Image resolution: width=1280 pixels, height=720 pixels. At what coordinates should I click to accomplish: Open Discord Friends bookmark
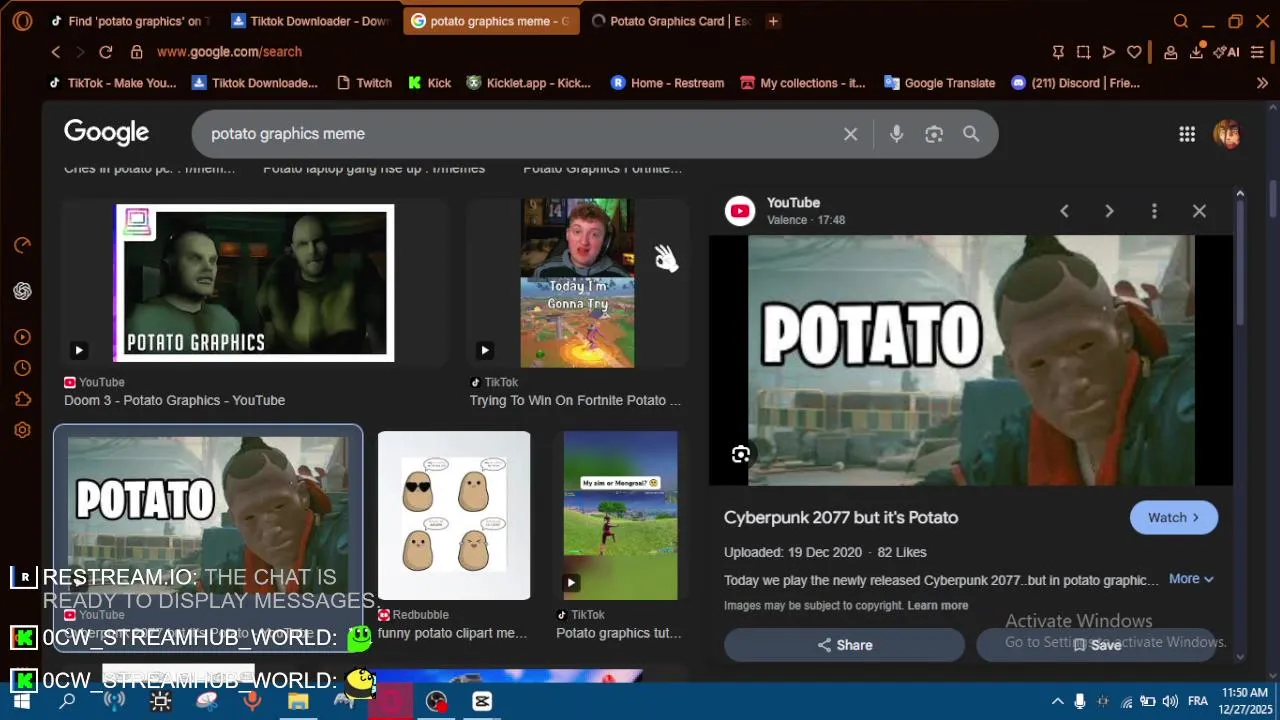[1075, 83]
